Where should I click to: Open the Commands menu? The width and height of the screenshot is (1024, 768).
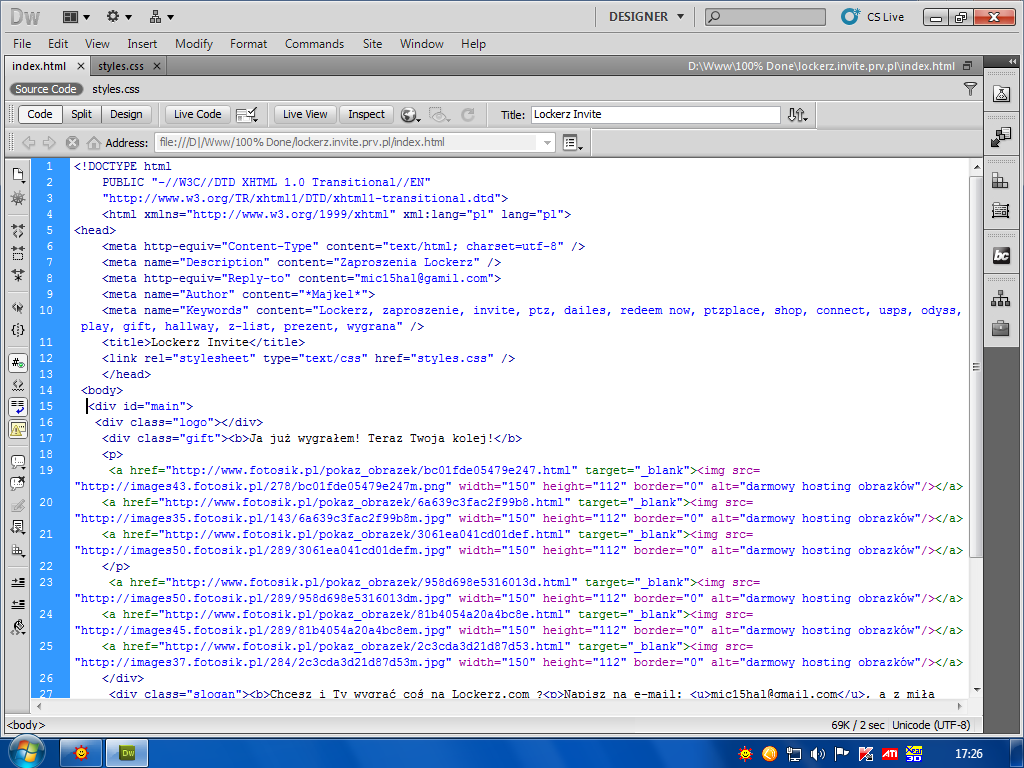tap(314, 44)
